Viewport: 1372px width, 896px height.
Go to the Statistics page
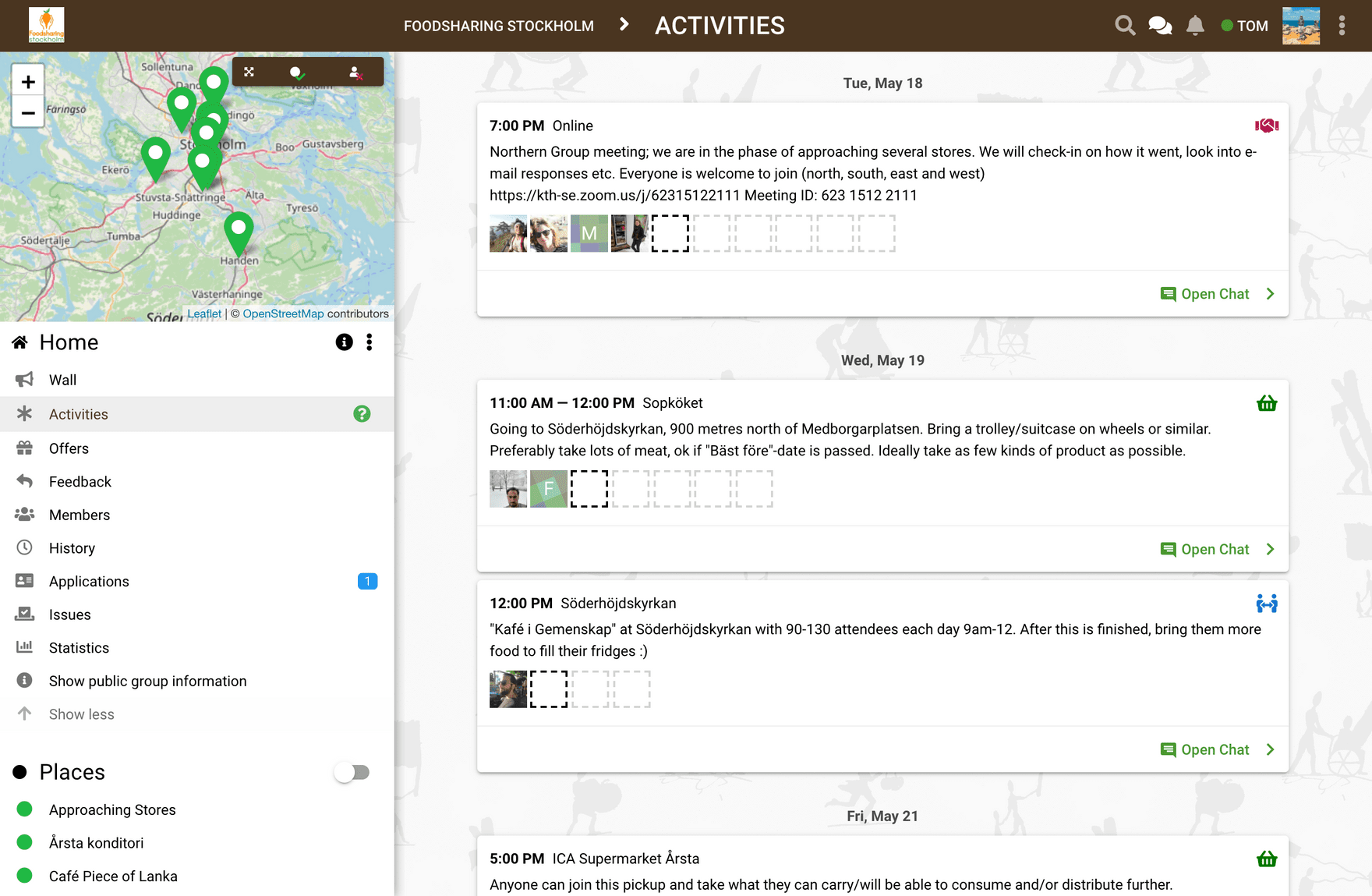(79, 648)
